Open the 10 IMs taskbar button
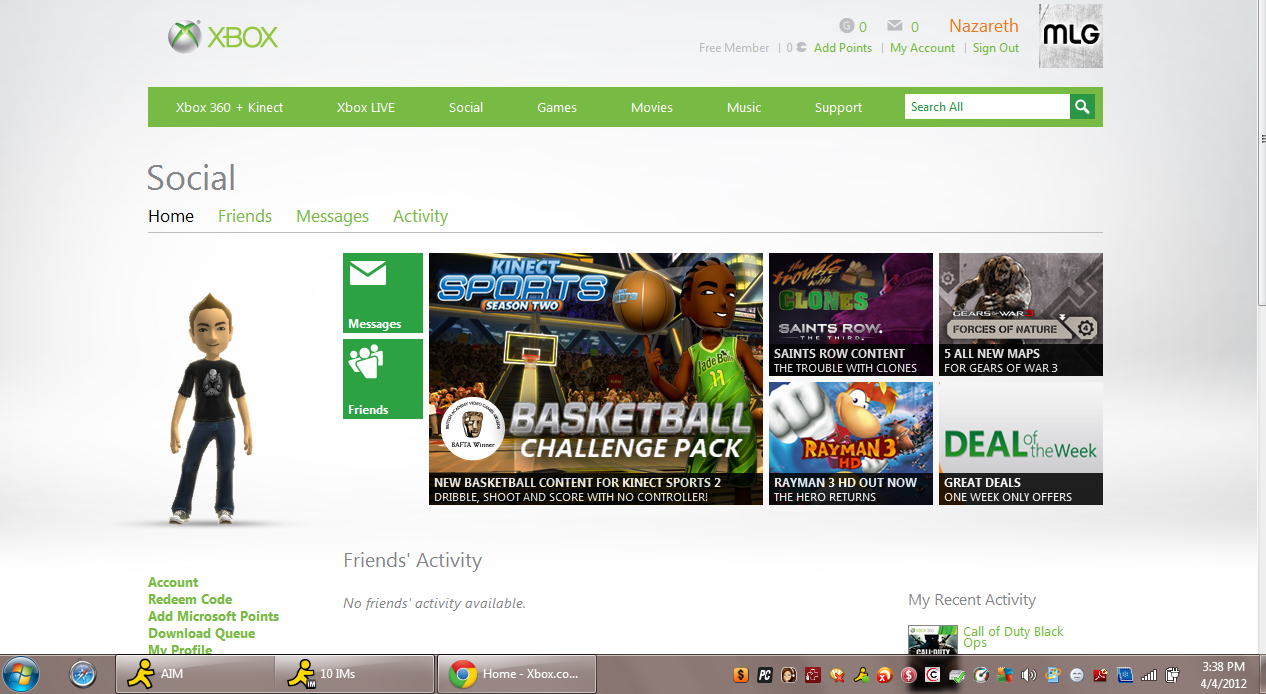The height and width of the screenshot is (694, 1266). (x=355, y=674)
